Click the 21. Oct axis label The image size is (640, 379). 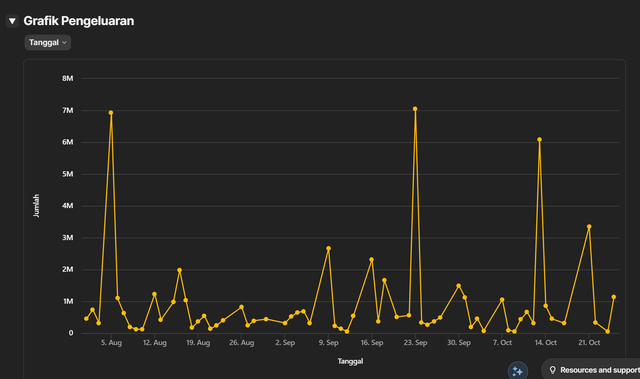[589, 343]
